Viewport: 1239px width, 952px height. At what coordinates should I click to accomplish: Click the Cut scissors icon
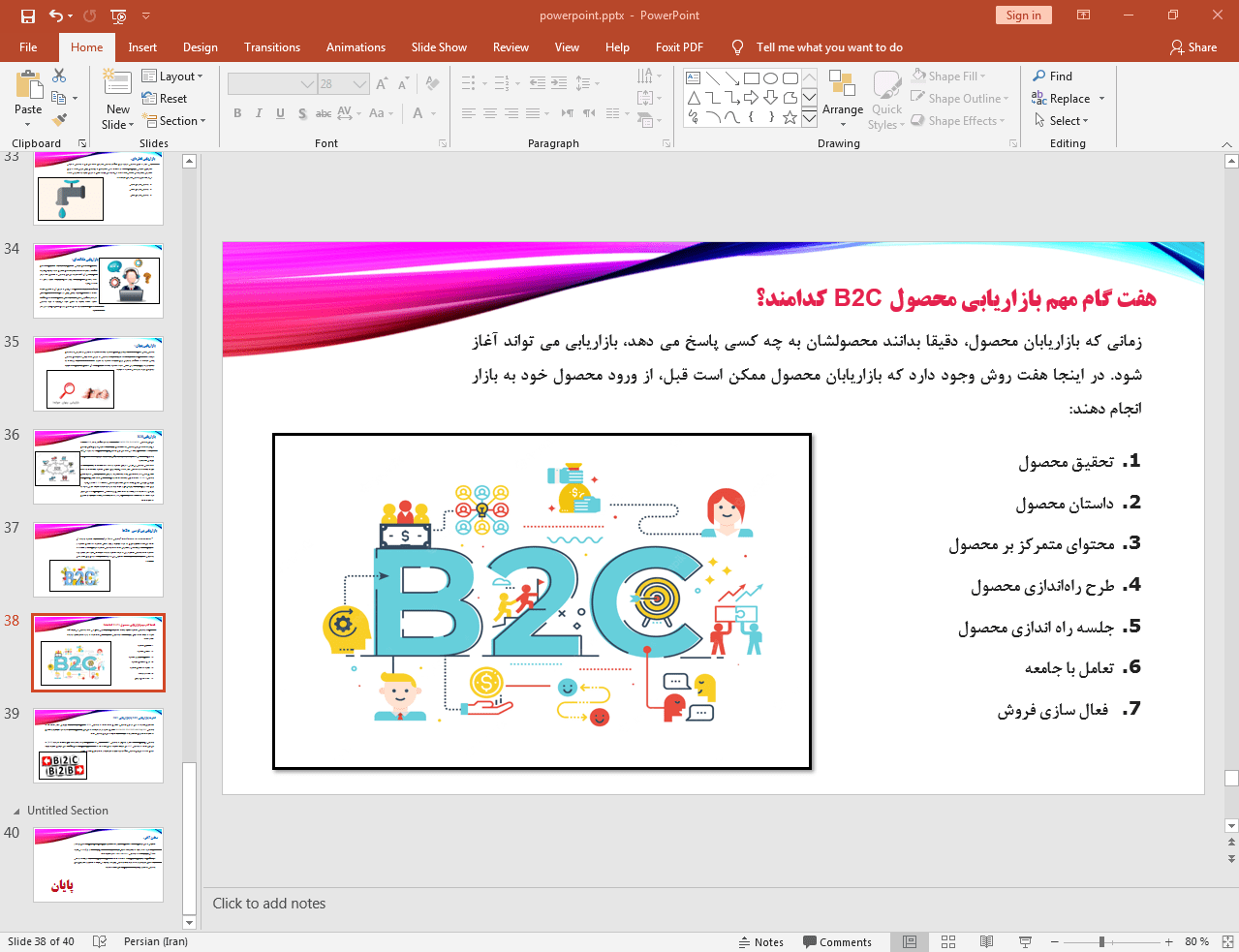click(x=59, y=76)
